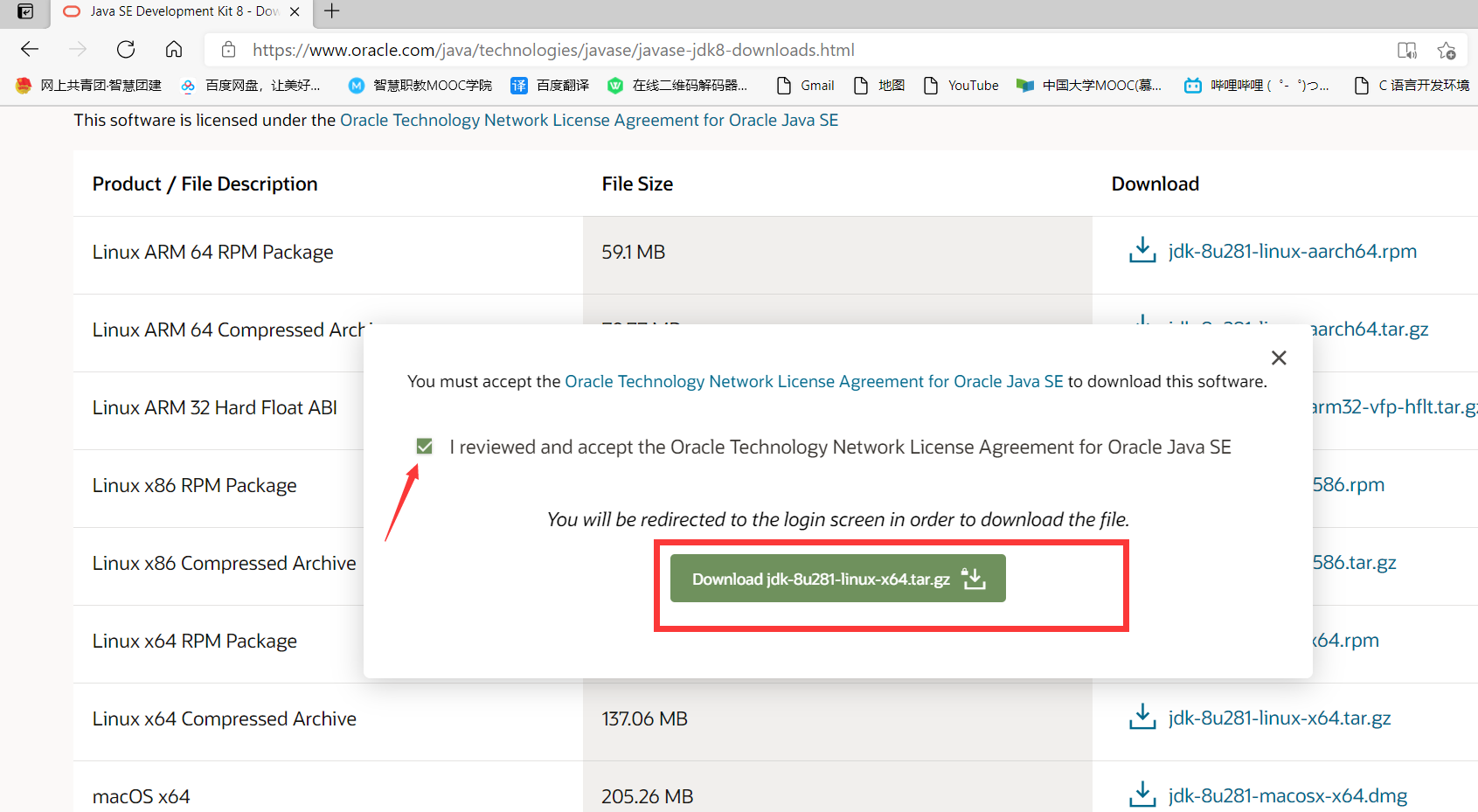
Task: Open the license agreement link at page top
Action: point(589,120)
